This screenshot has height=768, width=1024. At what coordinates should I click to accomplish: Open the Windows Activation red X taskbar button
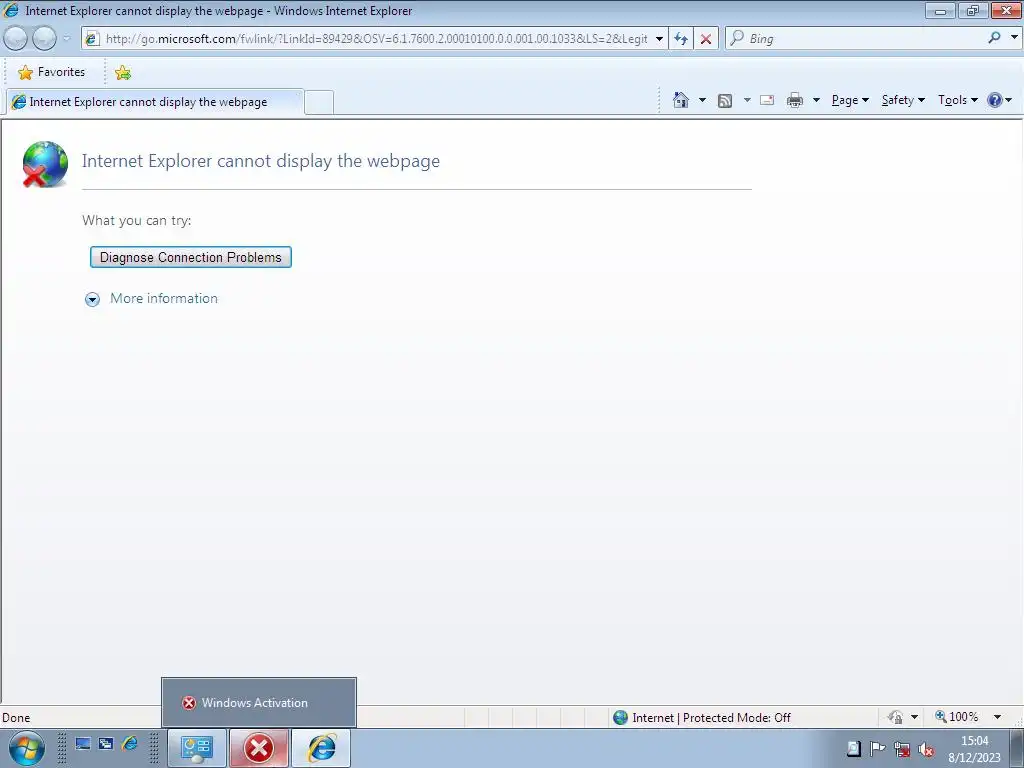259,748
